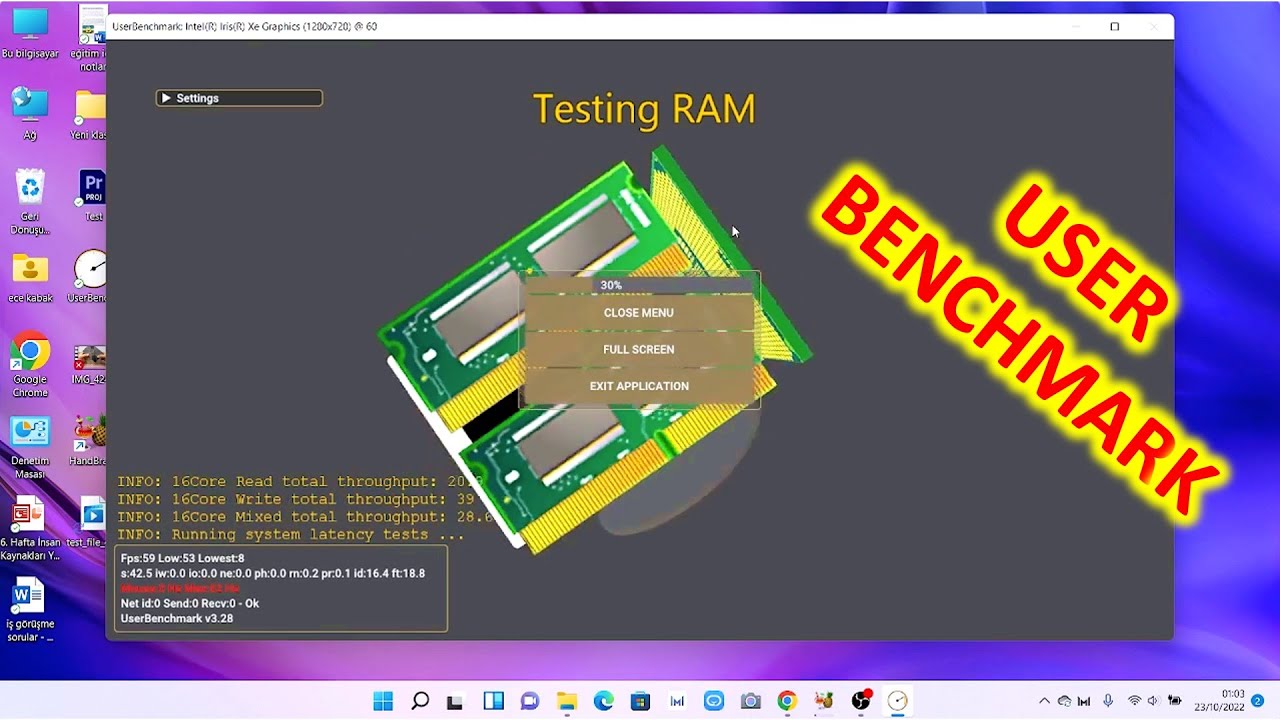Select 'iş görüşme sorular' Word document icon
1280x720 pixels.
[x=29, y=610]
